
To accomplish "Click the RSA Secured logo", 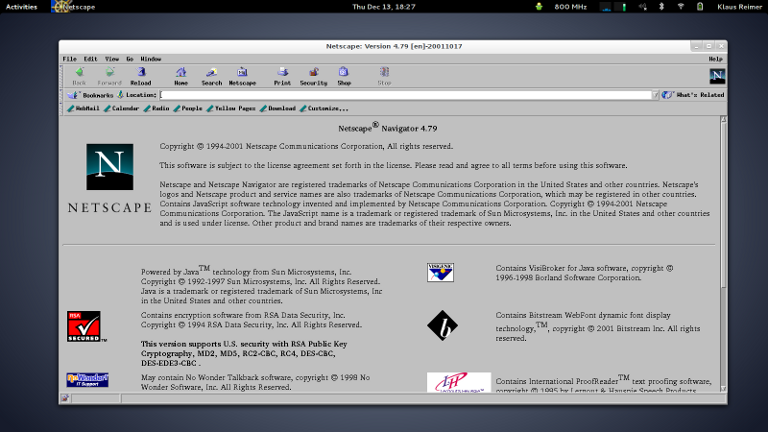I will point(86,326).
